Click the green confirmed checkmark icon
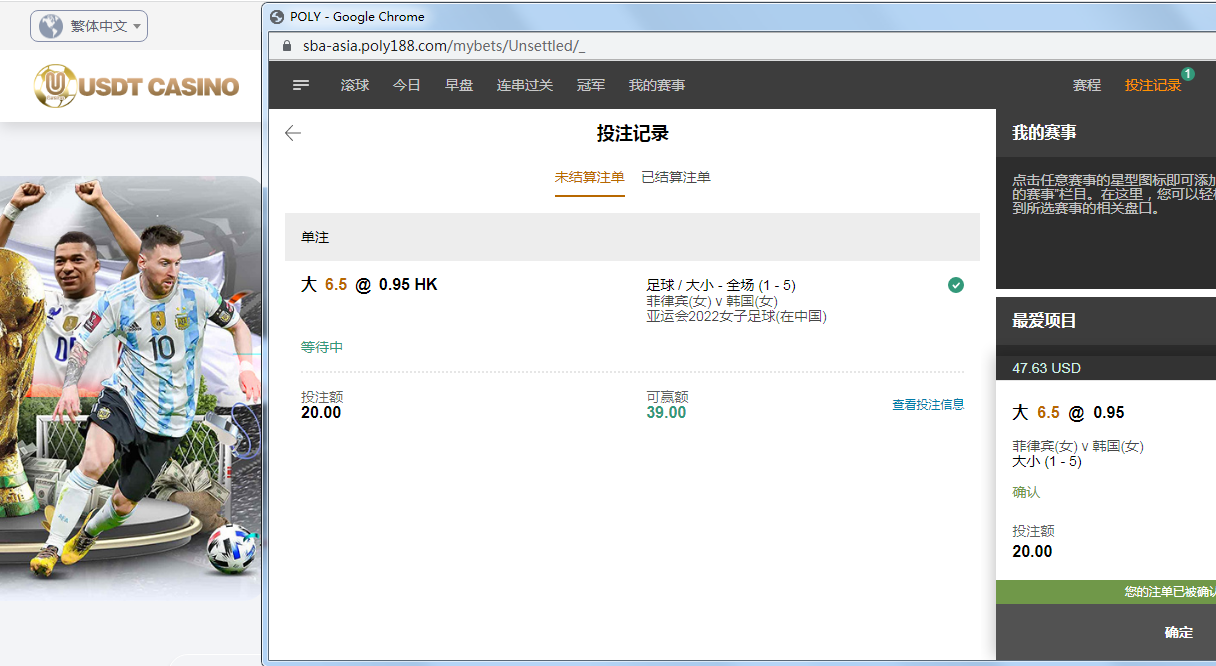This screenshot has width=1216, height=666. (x=956, y=285)
